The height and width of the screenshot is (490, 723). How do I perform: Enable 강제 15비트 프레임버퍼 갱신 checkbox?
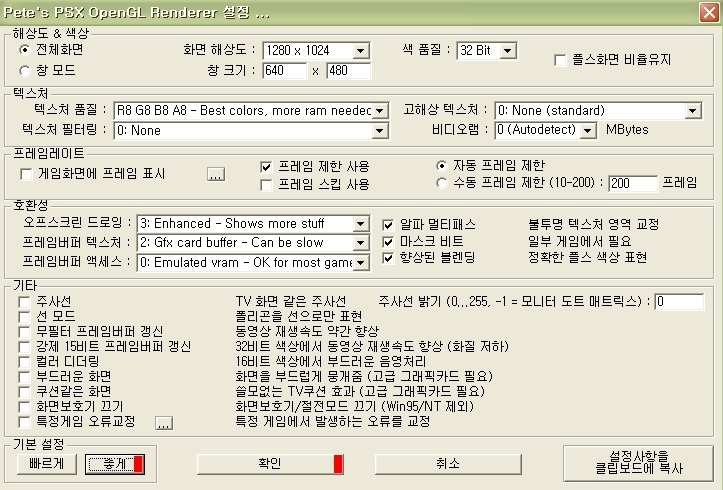click(x=24, y=347)
